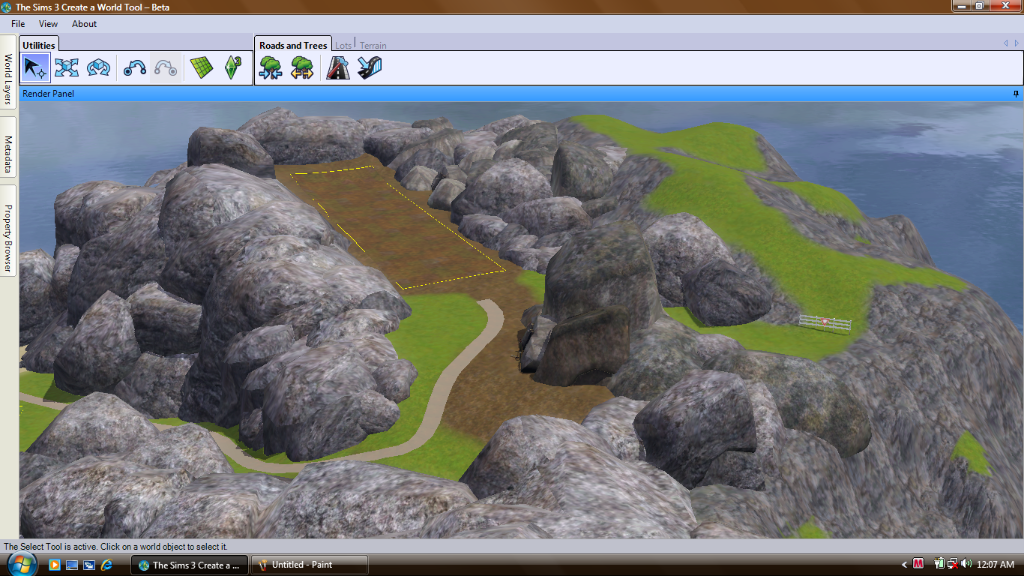
Task: Switch to the Terrain tab
Action: pyautogui.click(x=373, y=46)
